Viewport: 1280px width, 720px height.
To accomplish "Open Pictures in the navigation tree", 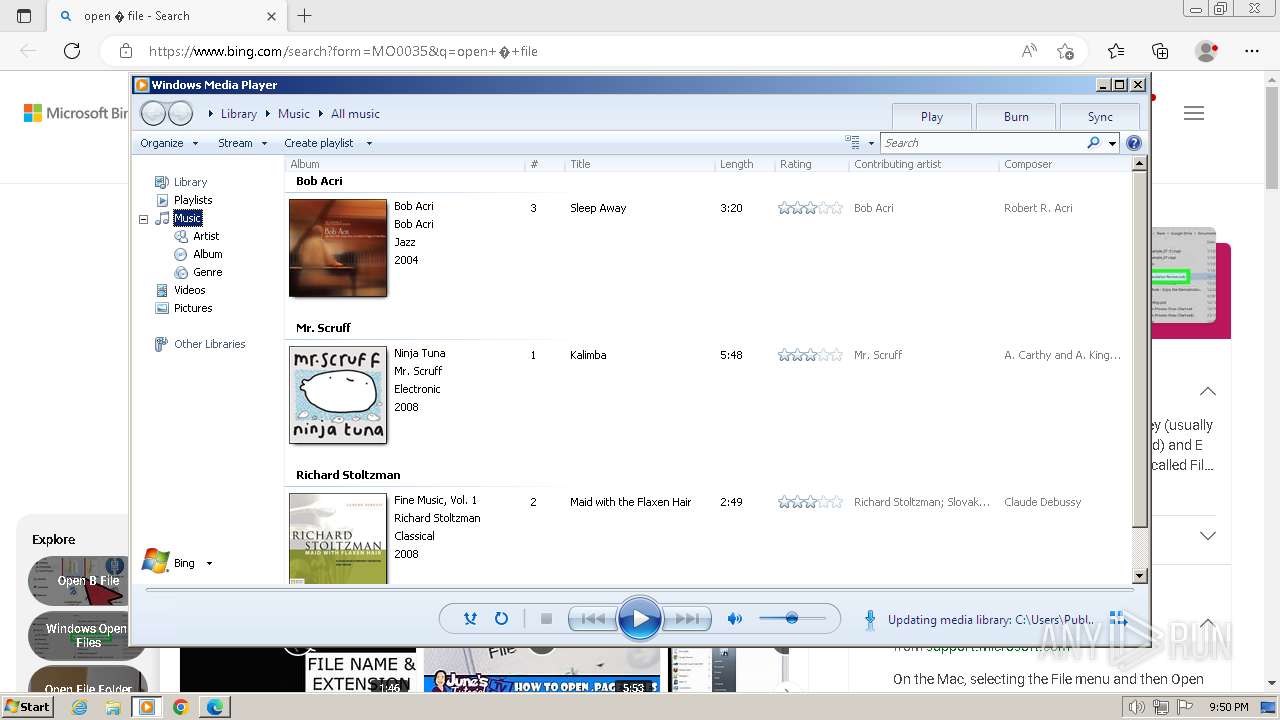I will click(193, 308).
